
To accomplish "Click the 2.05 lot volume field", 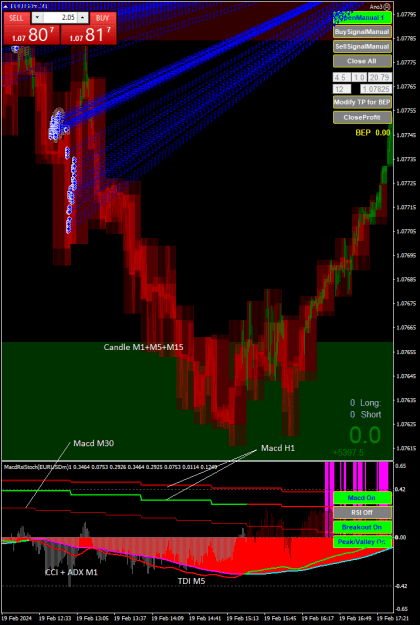I will tap(60, 18).
